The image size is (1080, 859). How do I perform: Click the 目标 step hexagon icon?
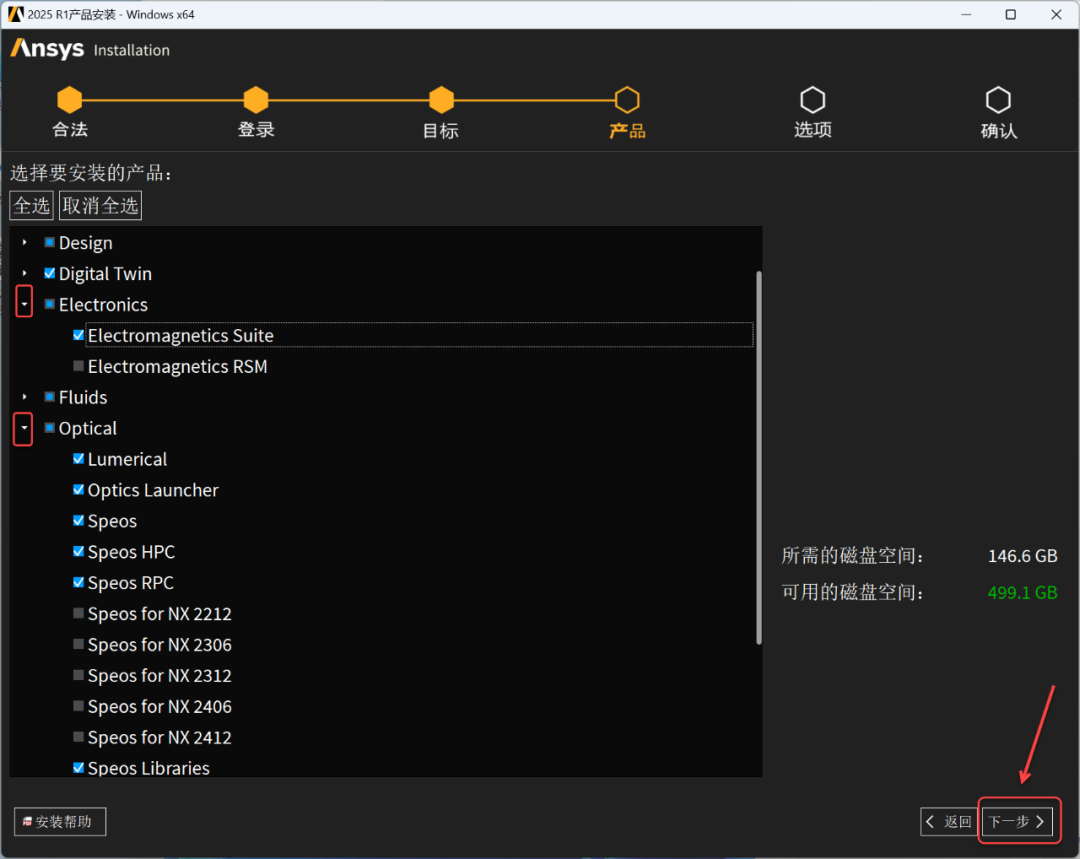[442, 100]
